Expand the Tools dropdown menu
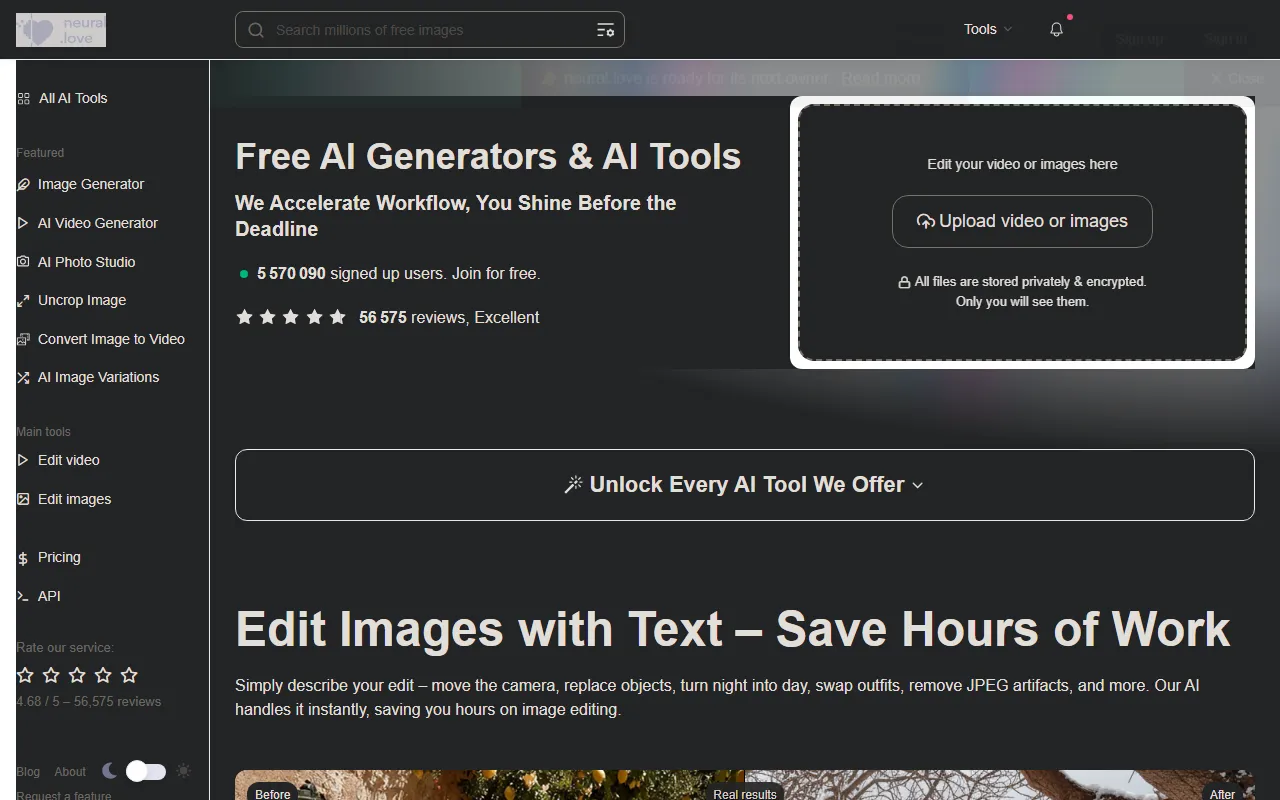This screenshot has width=1280, height=800. coord(987,30)
